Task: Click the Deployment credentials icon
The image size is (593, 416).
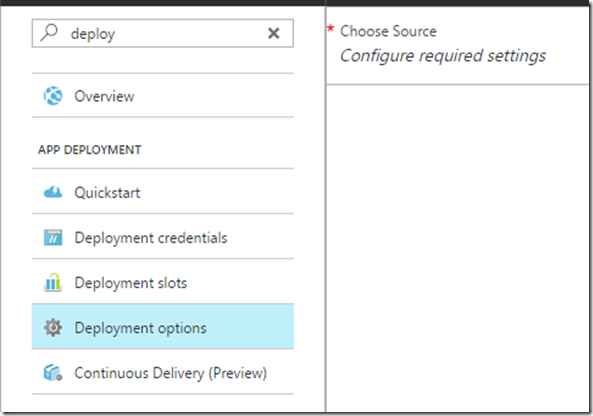Action: (x=53, y=237)
